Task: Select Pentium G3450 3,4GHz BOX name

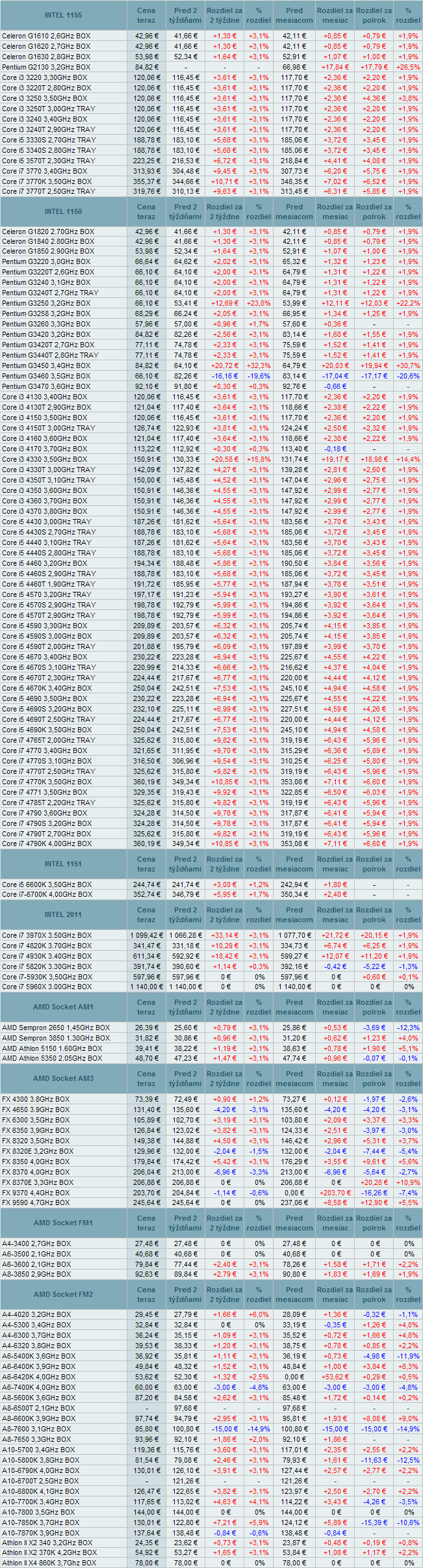Action: tap(46, 365)
